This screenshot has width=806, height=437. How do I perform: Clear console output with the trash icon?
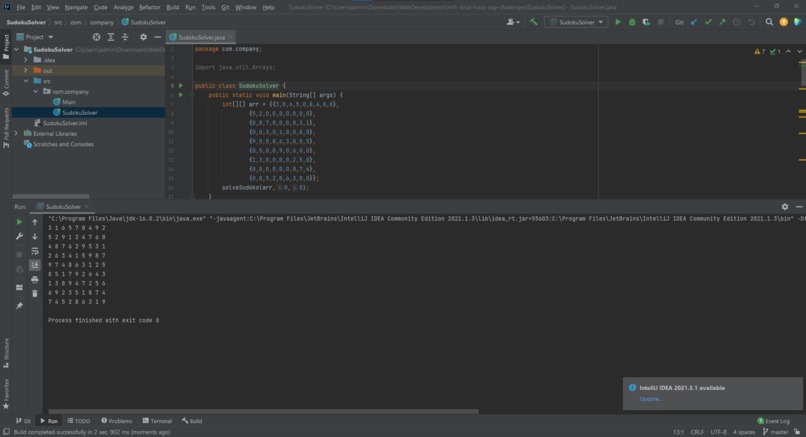point(34,294)
